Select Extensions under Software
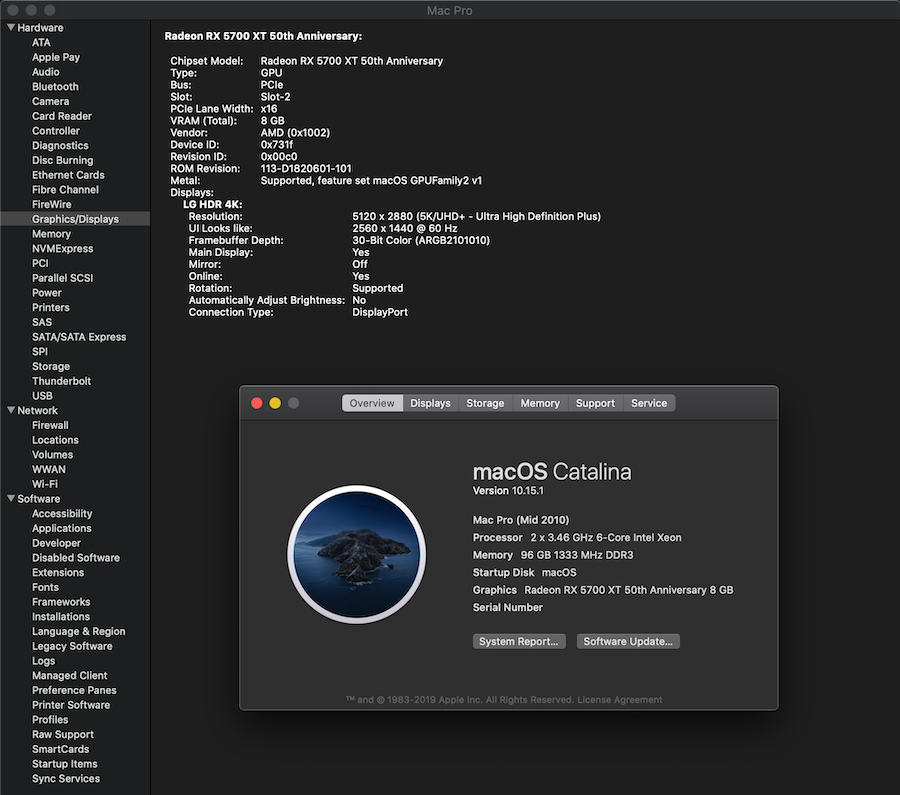The image size is (900, 795). pyautogui.click(x=58, y=572)
